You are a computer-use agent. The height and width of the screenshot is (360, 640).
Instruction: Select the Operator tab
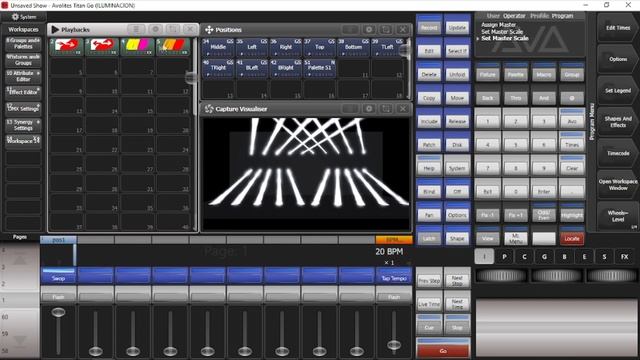pos(514,16)
